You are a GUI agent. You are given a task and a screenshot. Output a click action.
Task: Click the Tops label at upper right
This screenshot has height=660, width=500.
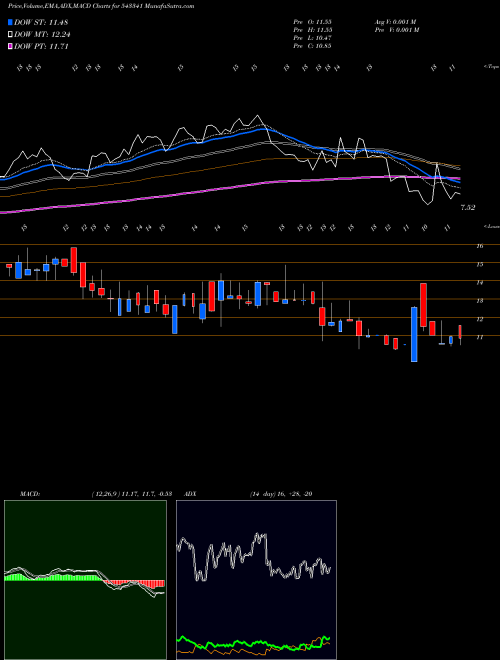pos(492,67)
